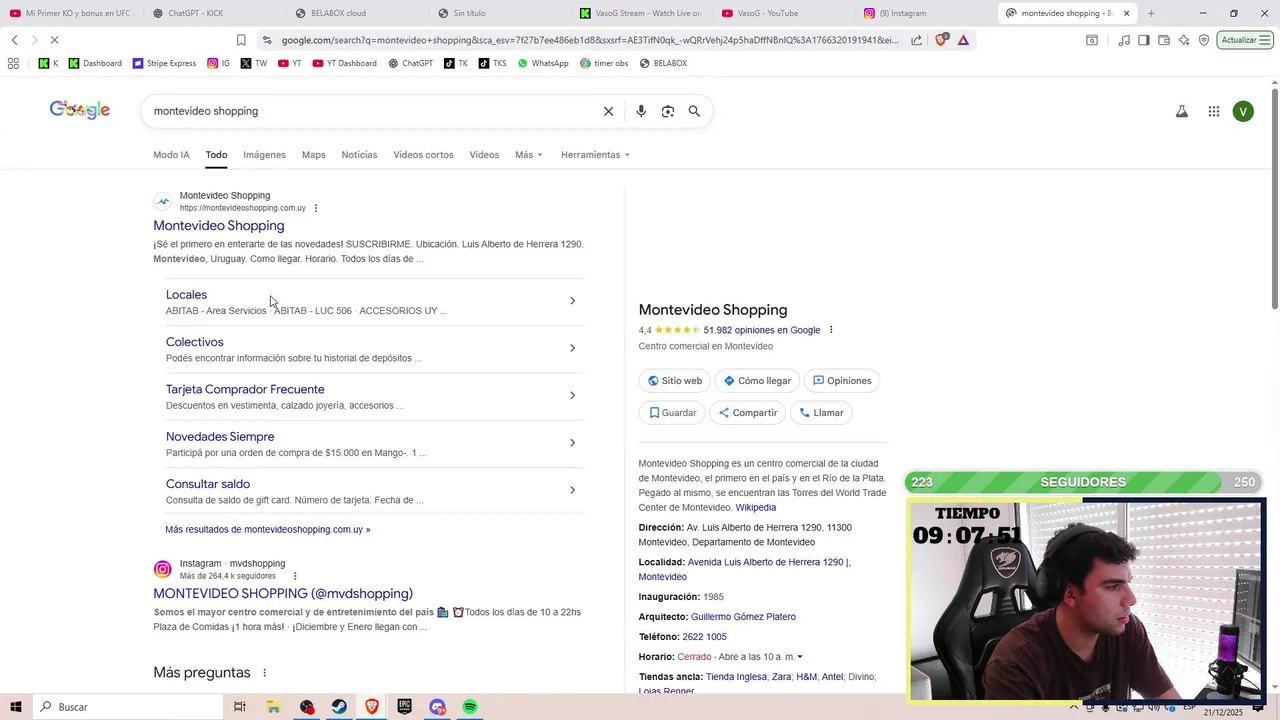Expand the Consultar saldo arrow

pos(572,490)
